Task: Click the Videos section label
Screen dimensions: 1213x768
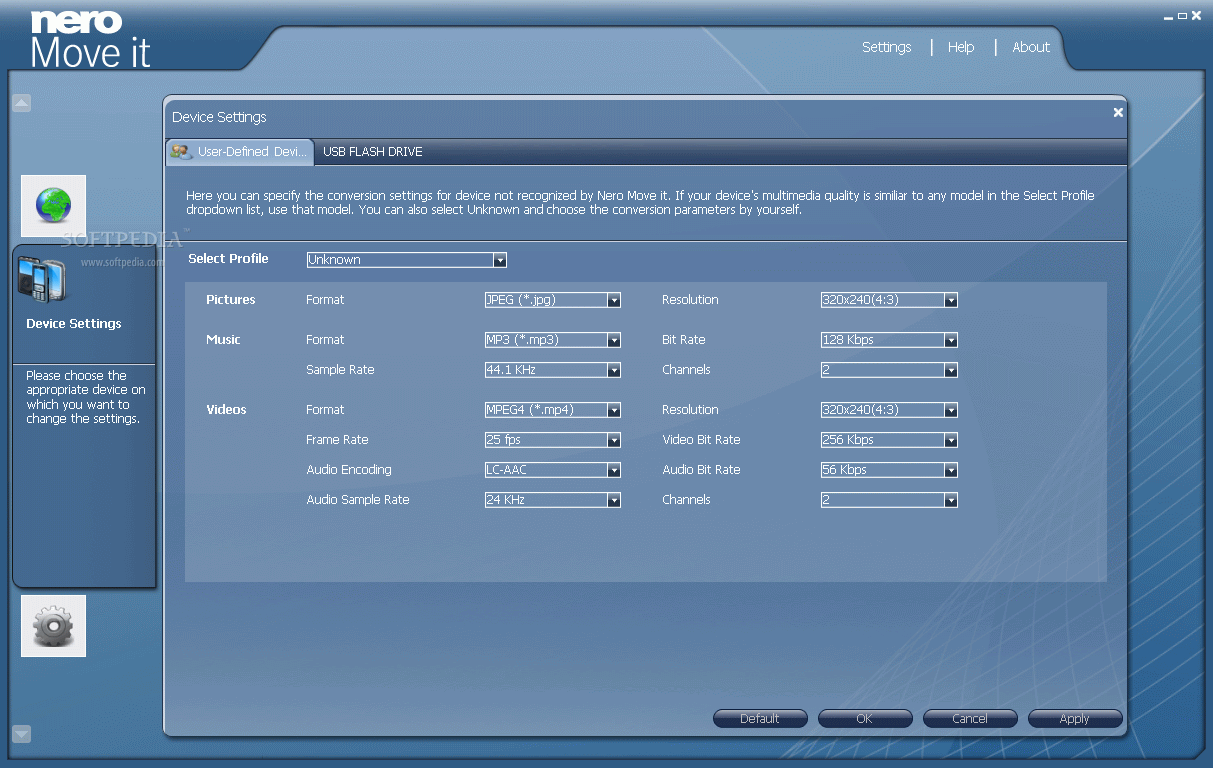Action: point(226,410)
